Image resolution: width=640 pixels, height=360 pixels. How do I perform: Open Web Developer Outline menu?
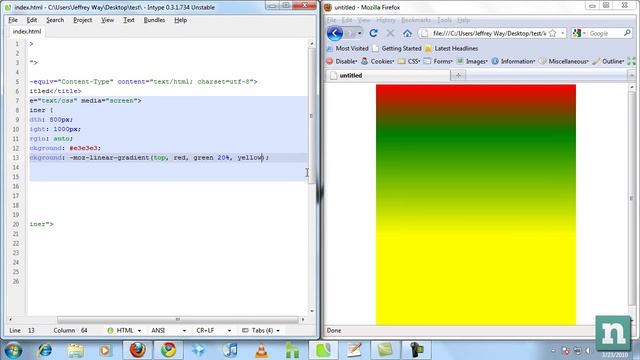tap(609, 61)
